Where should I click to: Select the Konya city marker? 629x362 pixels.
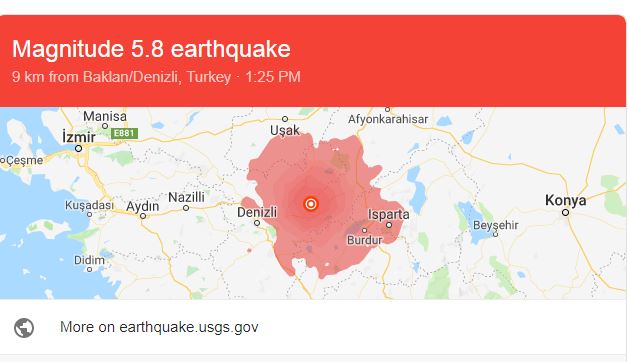[565, 212]
